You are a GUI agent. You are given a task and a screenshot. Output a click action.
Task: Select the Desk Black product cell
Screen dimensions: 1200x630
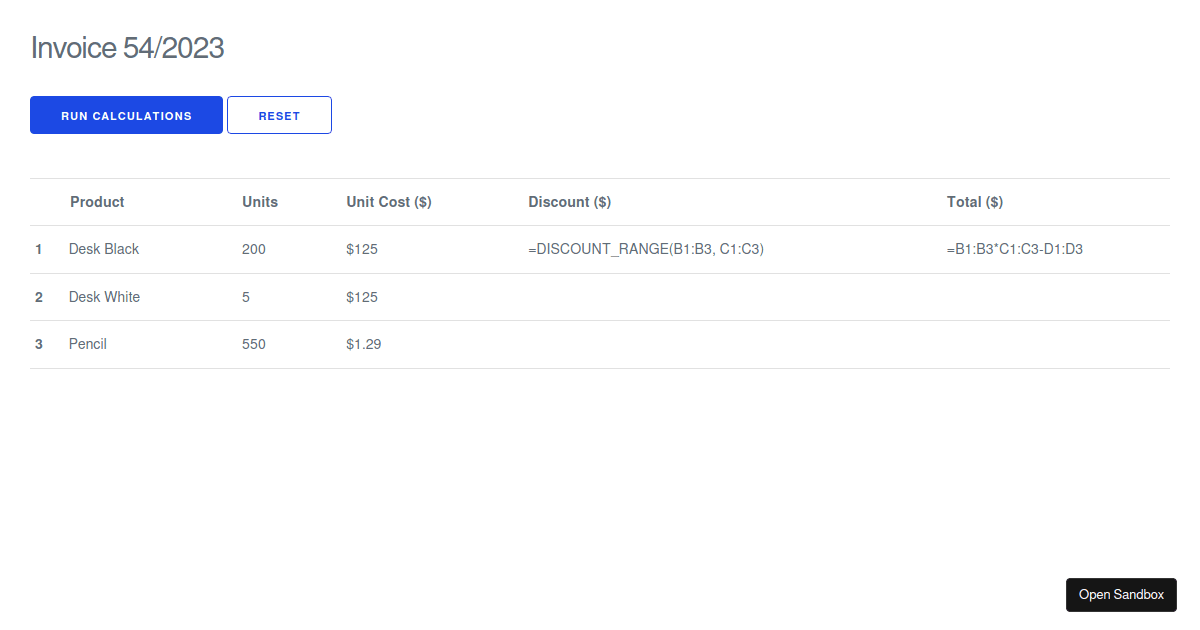[104, 249]
